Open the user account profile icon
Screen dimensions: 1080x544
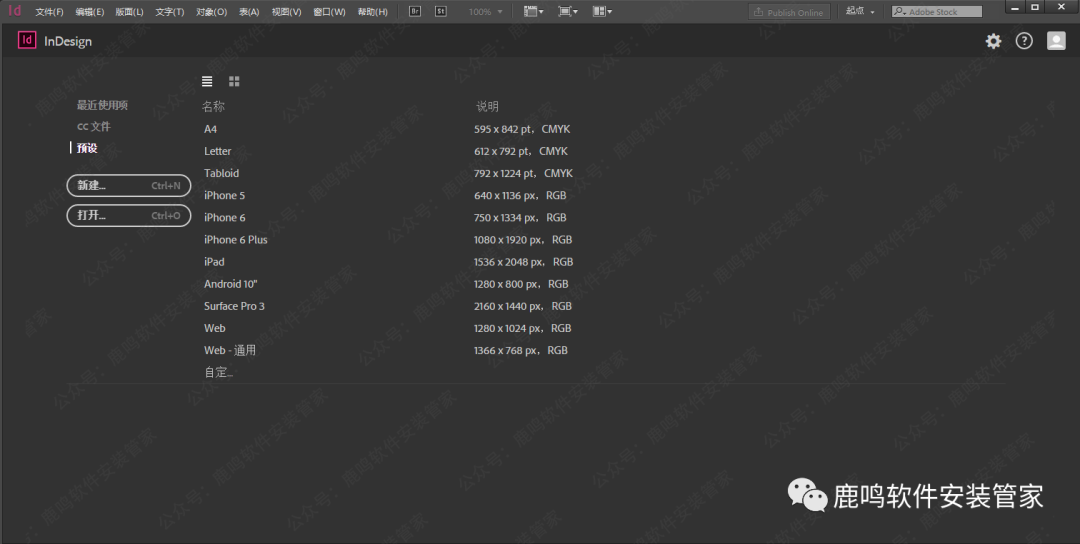1056,41
